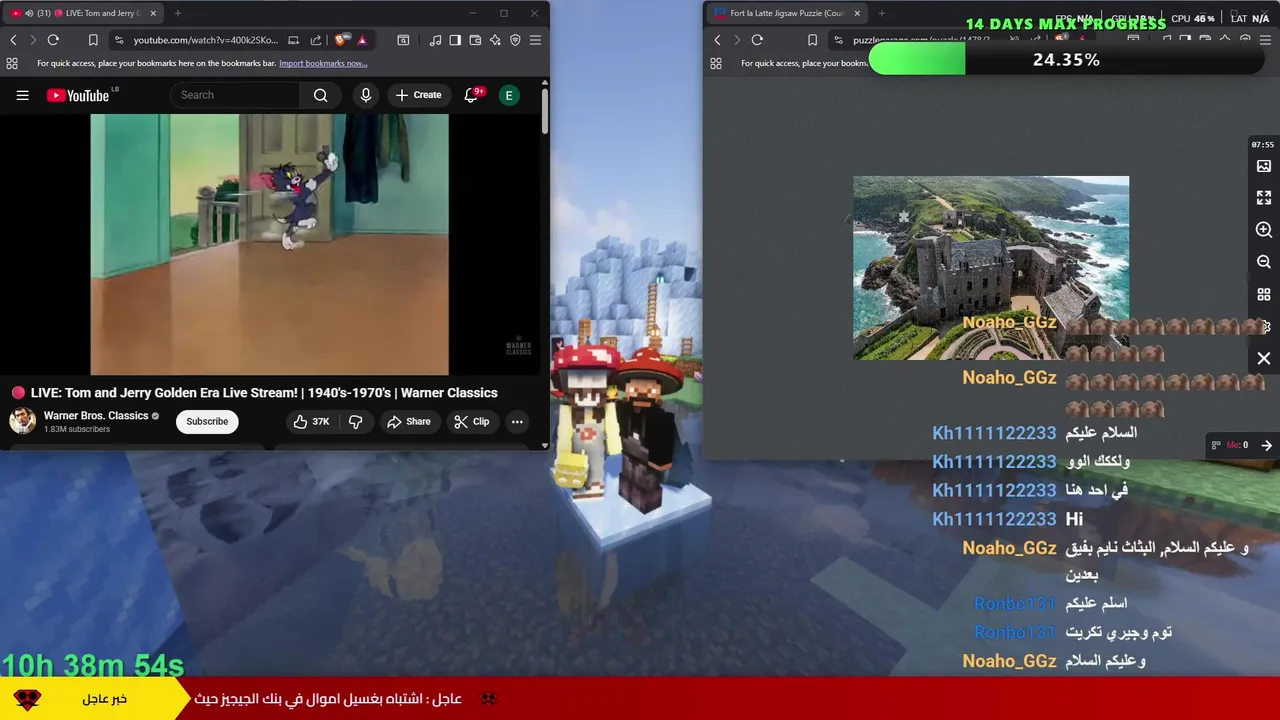Click the Fort la Latte castle preview image

click(x=991, y=268)
